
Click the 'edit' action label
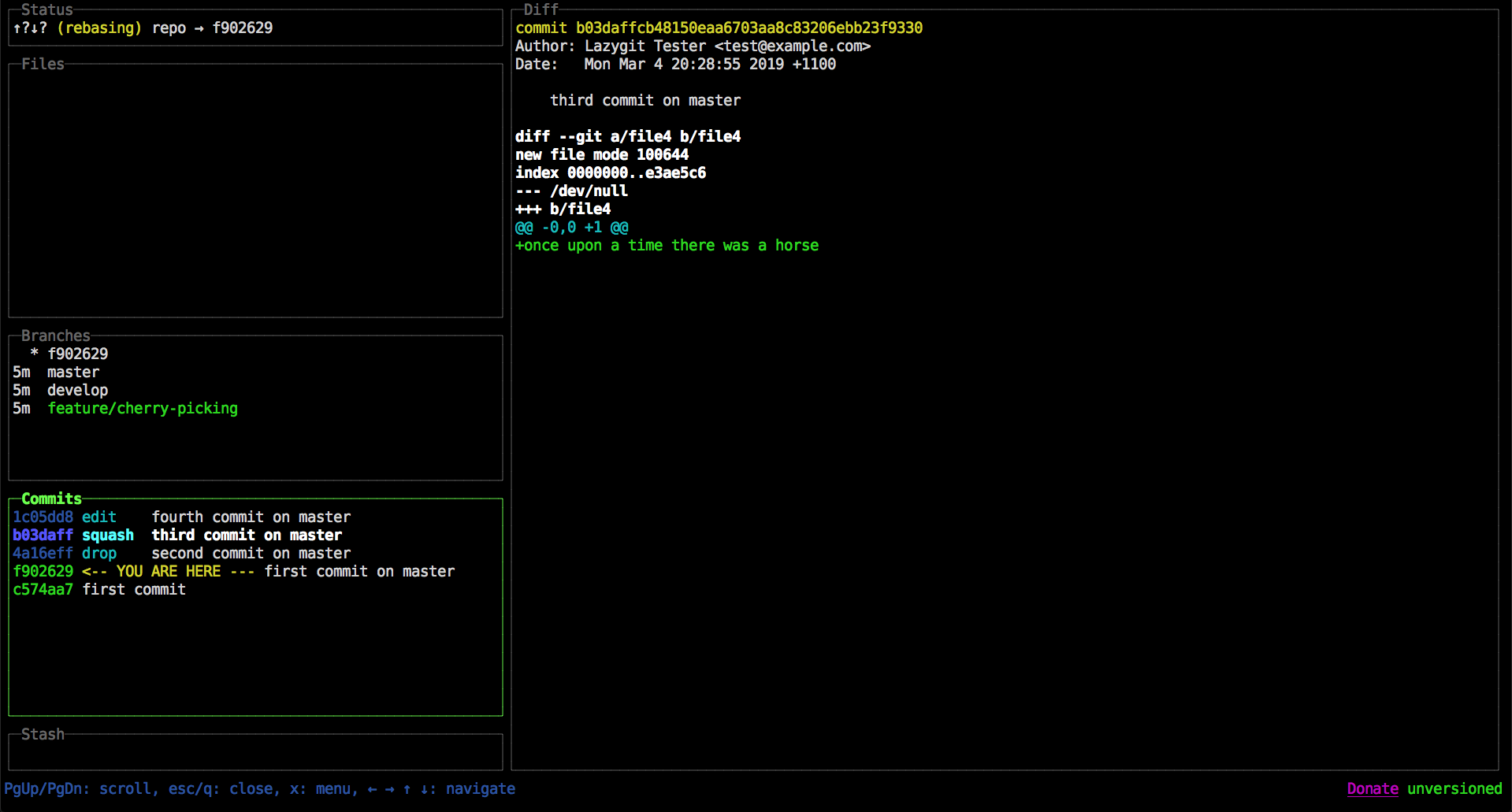[x=99, y=517]
